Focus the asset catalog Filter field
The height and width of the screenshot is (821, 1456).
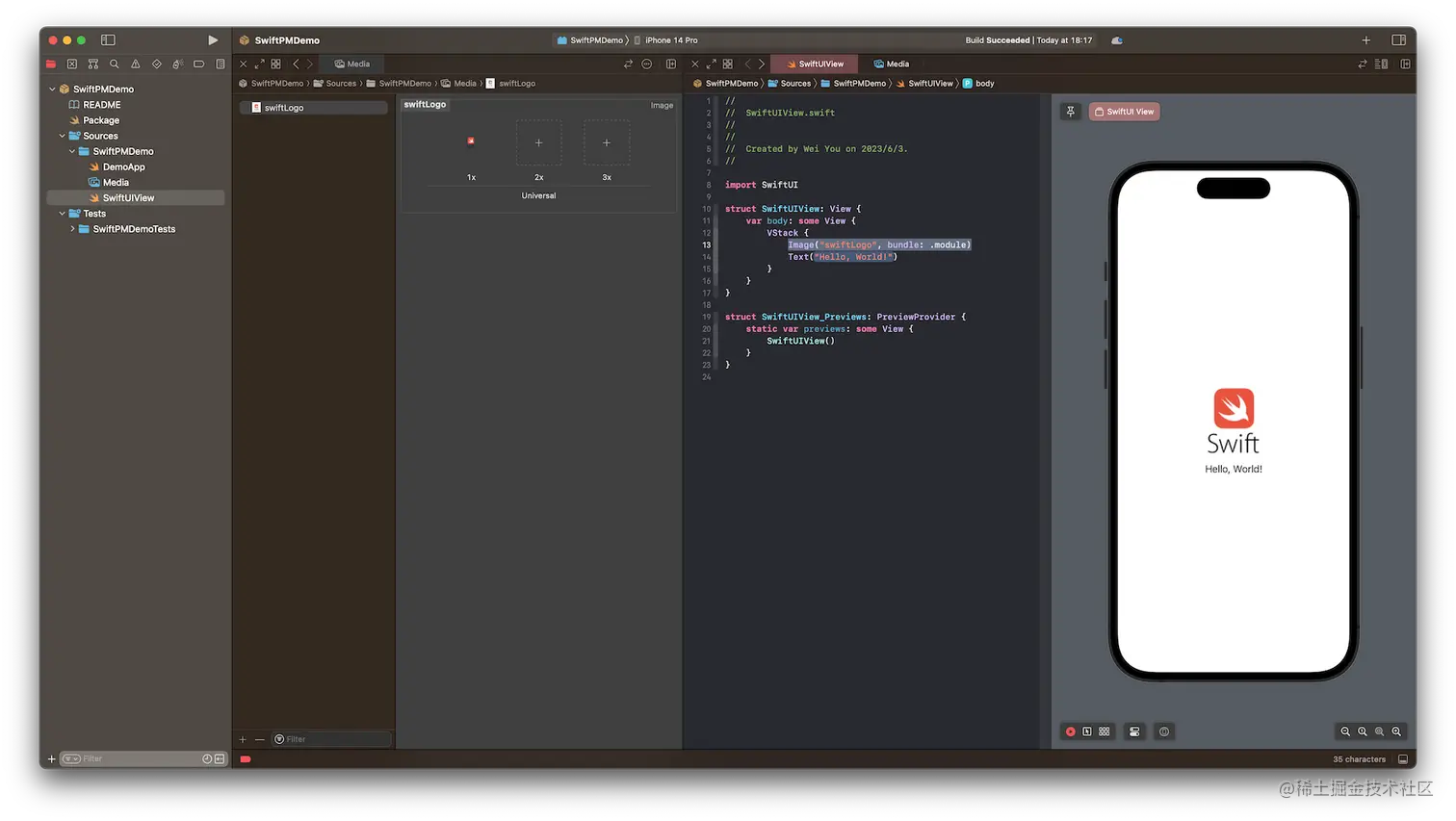[x=331, y=739]
